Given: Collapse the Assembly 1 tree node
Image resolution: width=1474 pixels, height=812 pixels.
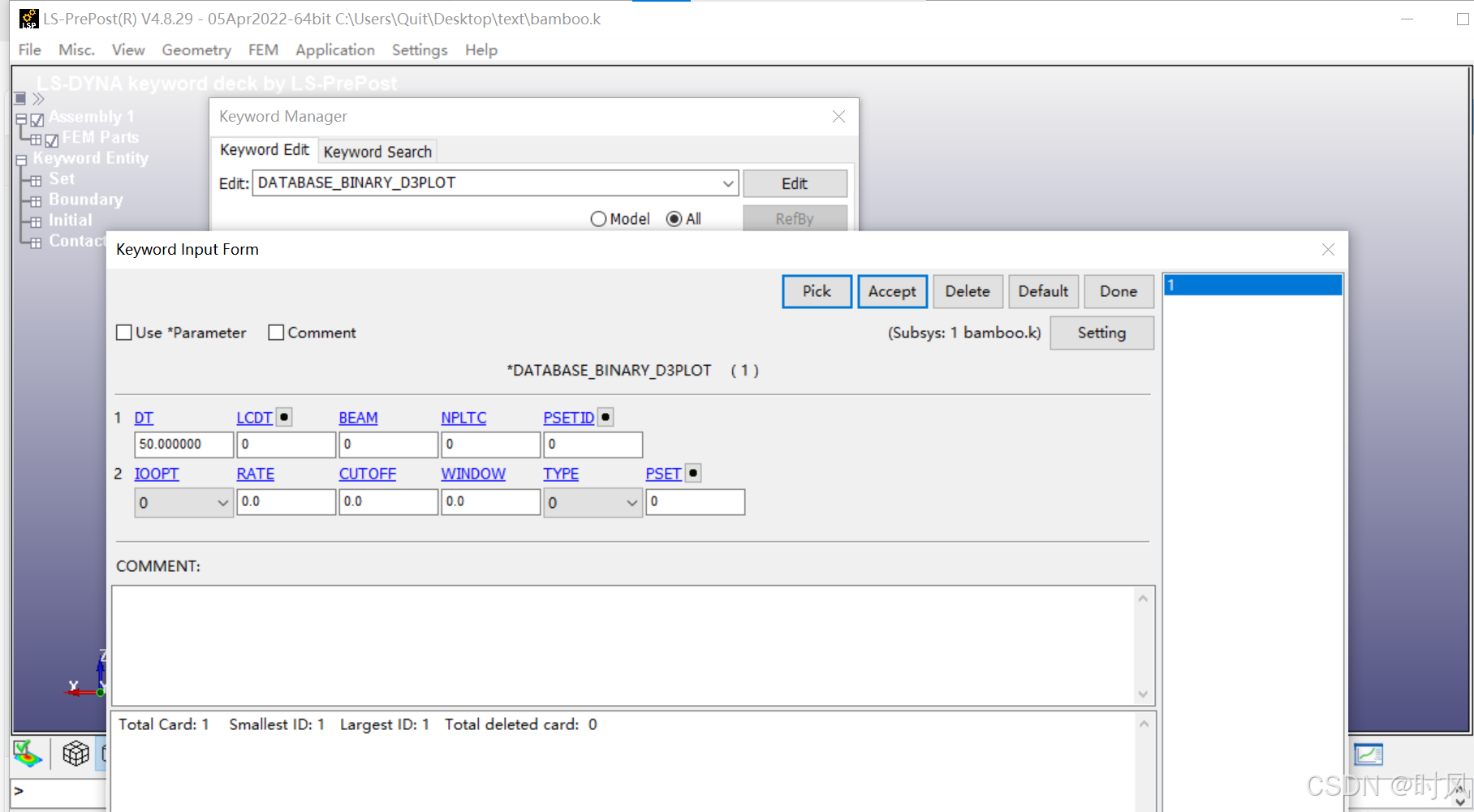Looking at the screenshot, I should [x=21, y=119].
